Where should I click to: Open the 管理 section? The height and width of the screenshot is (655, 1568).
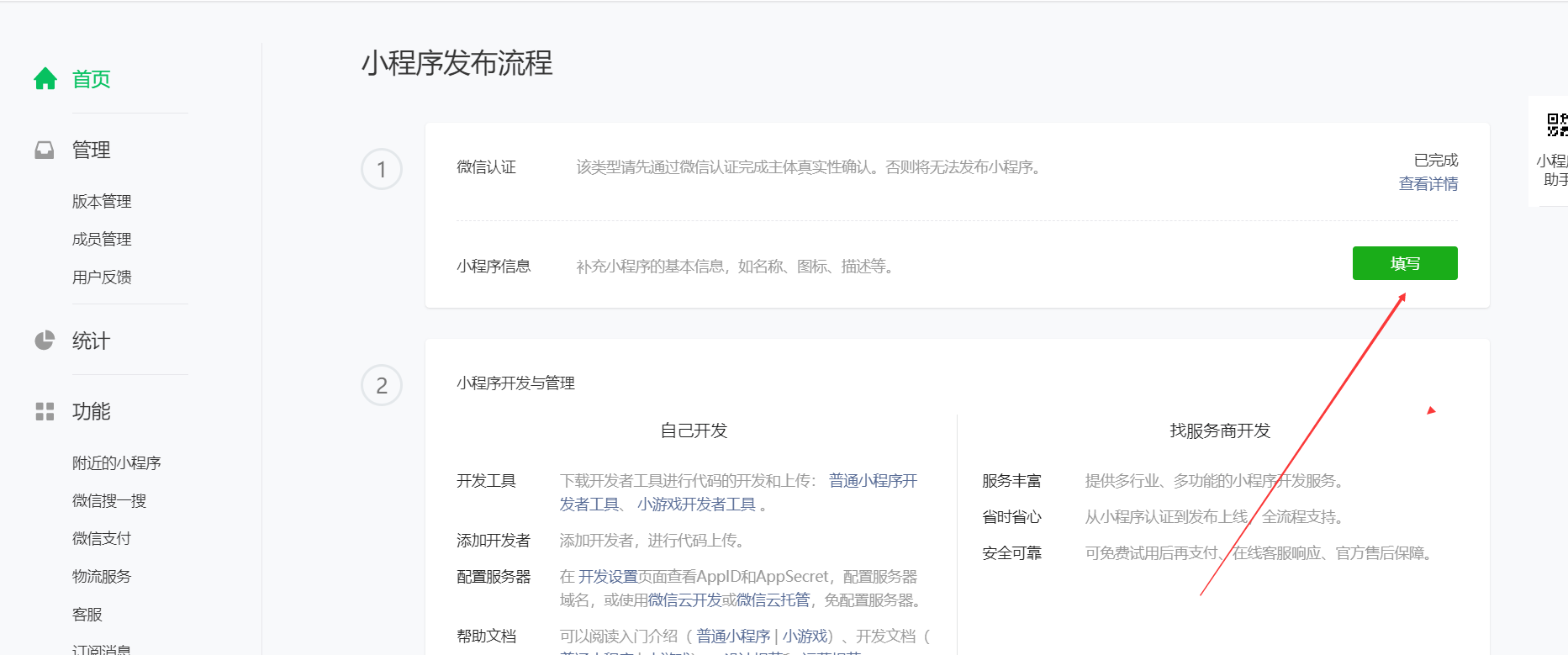pos(92,150)
